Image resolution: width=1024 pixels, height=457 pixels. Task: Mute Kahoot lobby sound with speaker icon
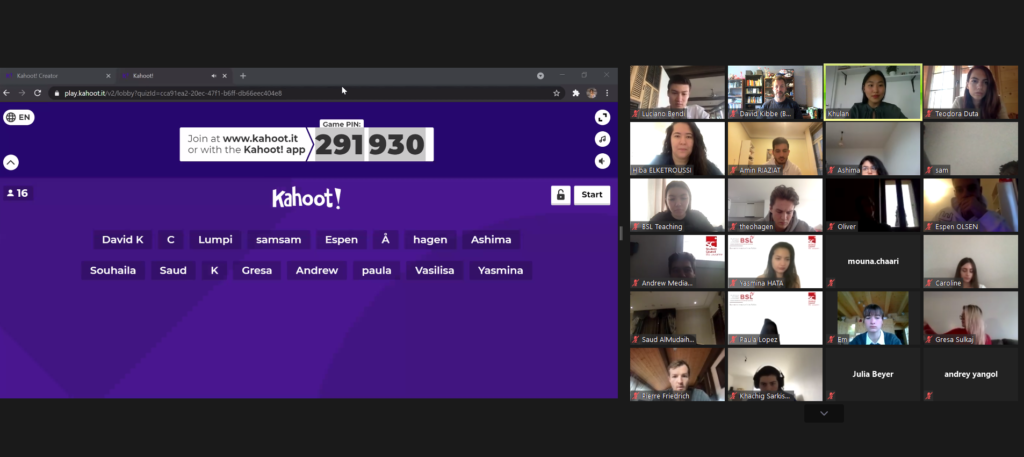tap(602, 161)
